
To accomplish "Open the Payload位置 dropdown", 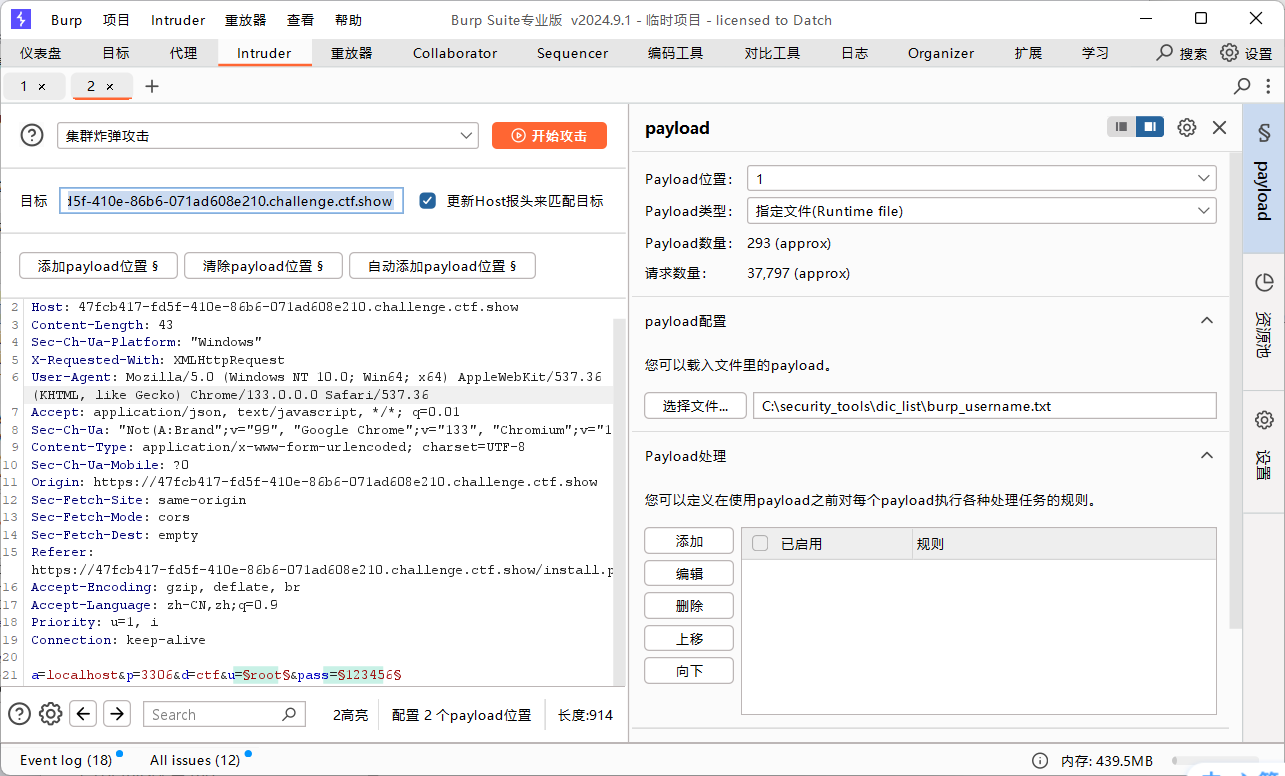I will (x=982, y=179).
